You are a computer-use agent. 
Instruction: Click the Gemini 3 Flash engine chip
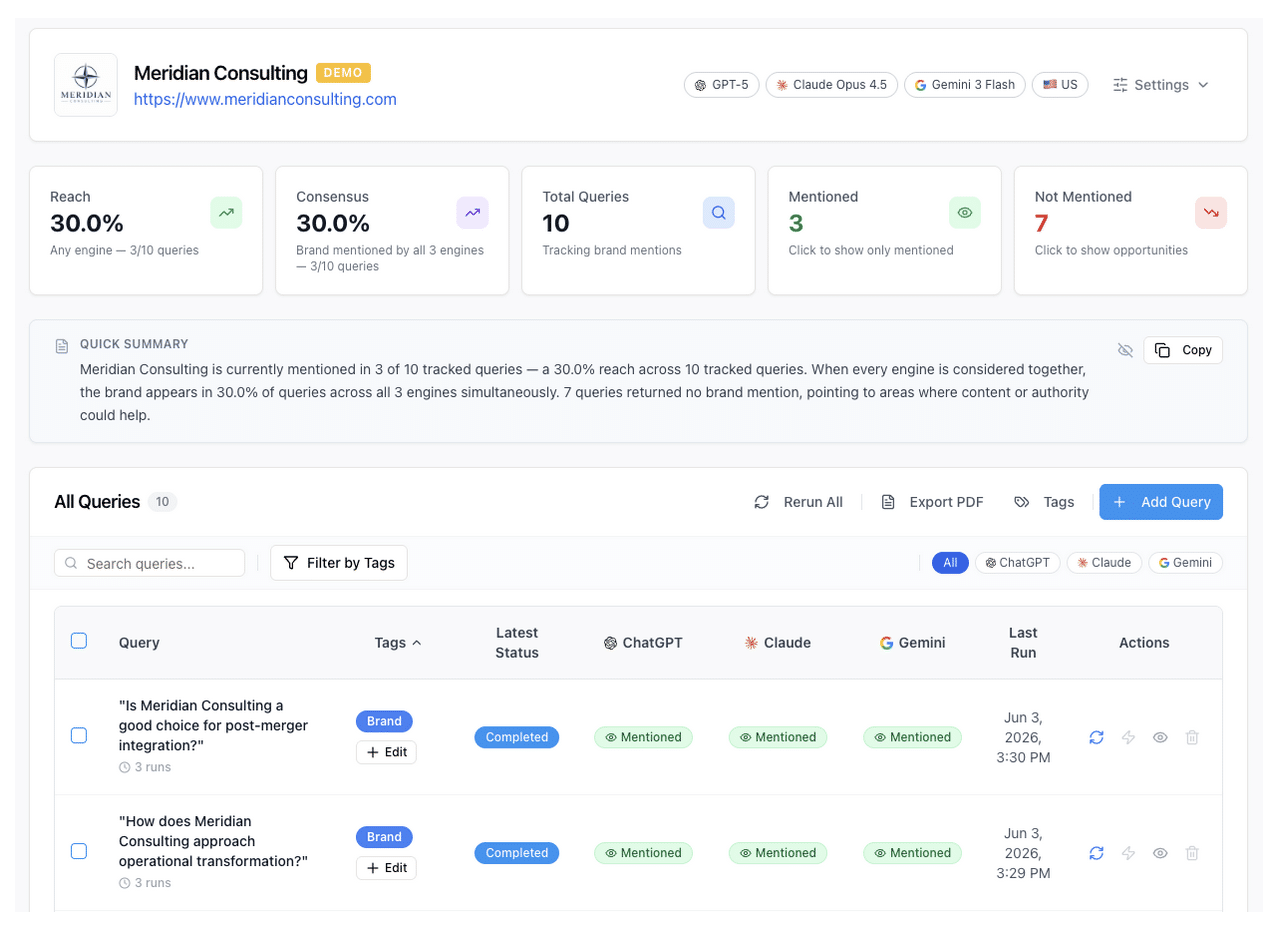pyautogui.click(x=964, y=85)
